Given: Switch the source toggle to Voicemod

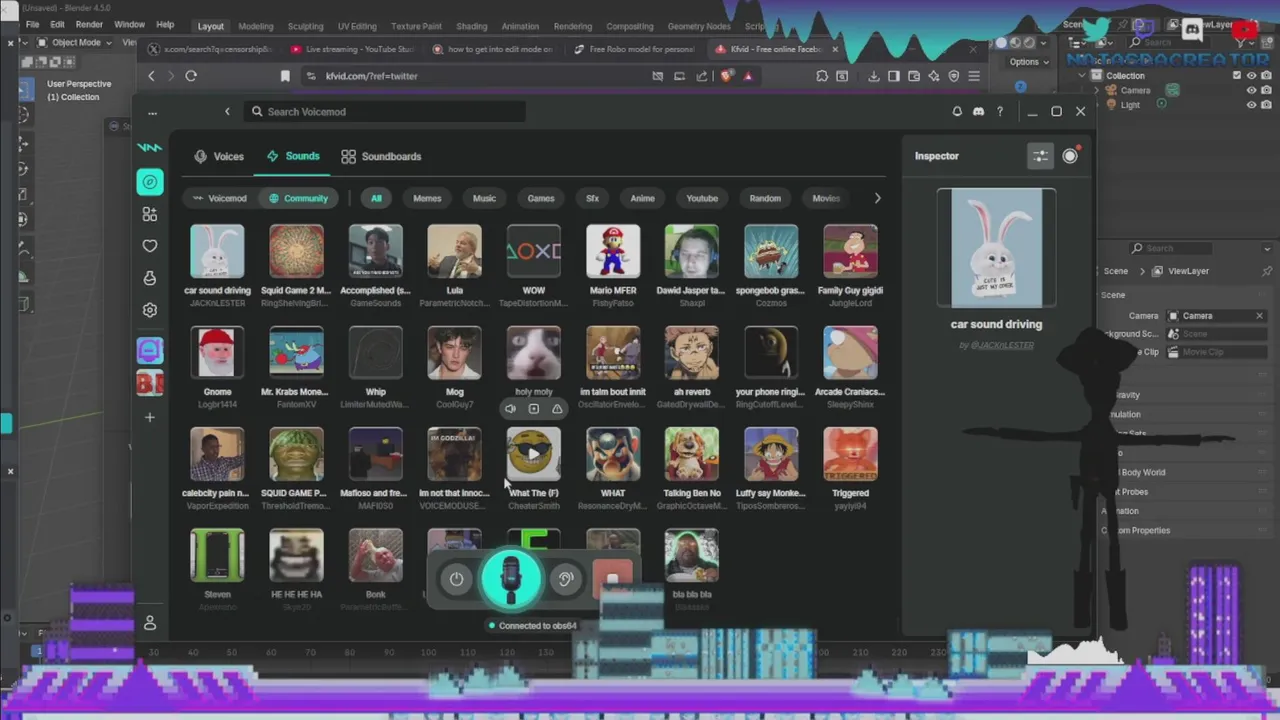Looking at the screenshot, I should click(219, 198).
